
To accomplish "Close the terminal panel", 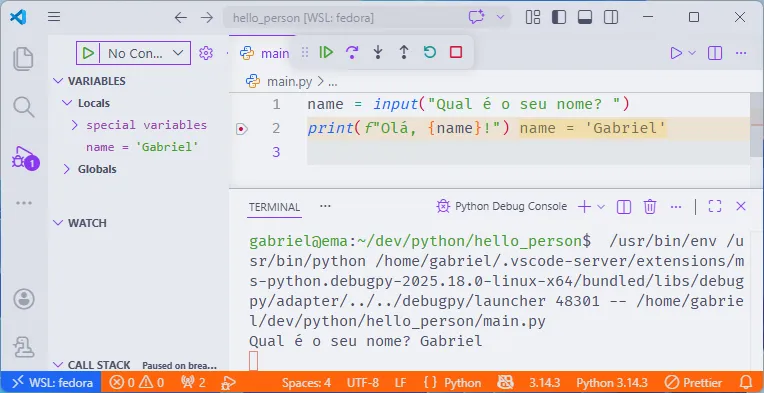I will (741, 206).
